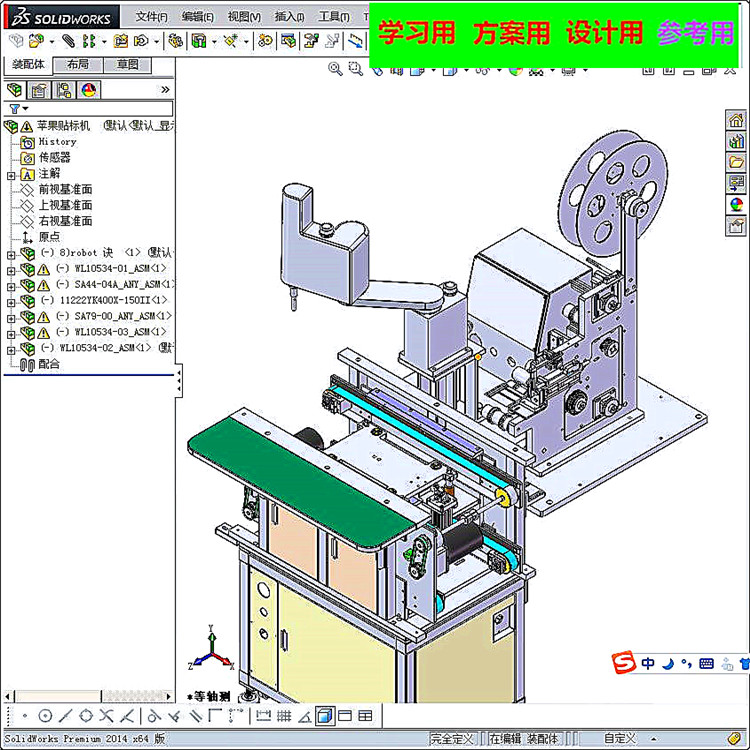Click the moon icon in IME bar
The width and height of the screenshot is (750, 750).
(668, 663)
